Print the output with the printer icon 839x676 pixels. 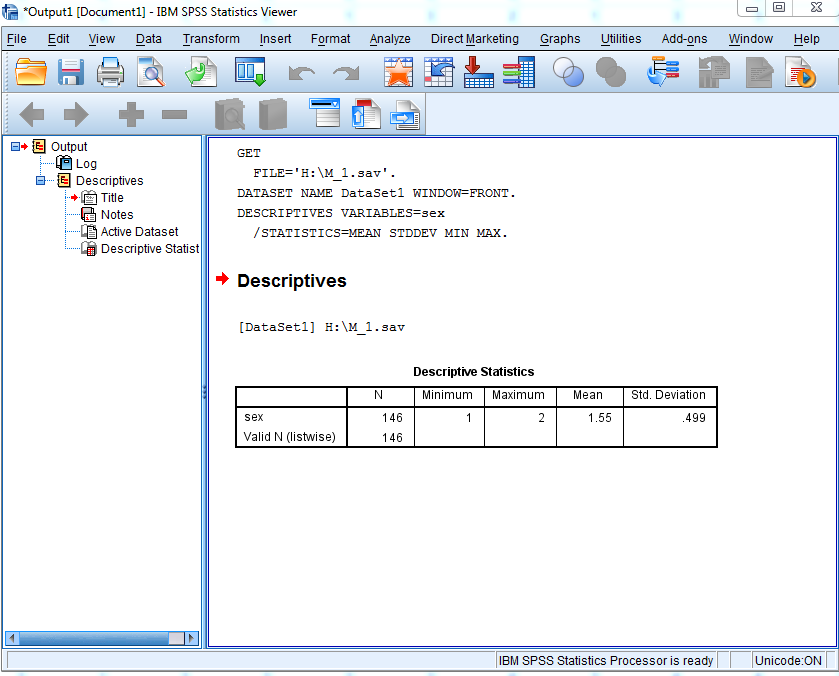pyautogui.click(x=110, y=72)
